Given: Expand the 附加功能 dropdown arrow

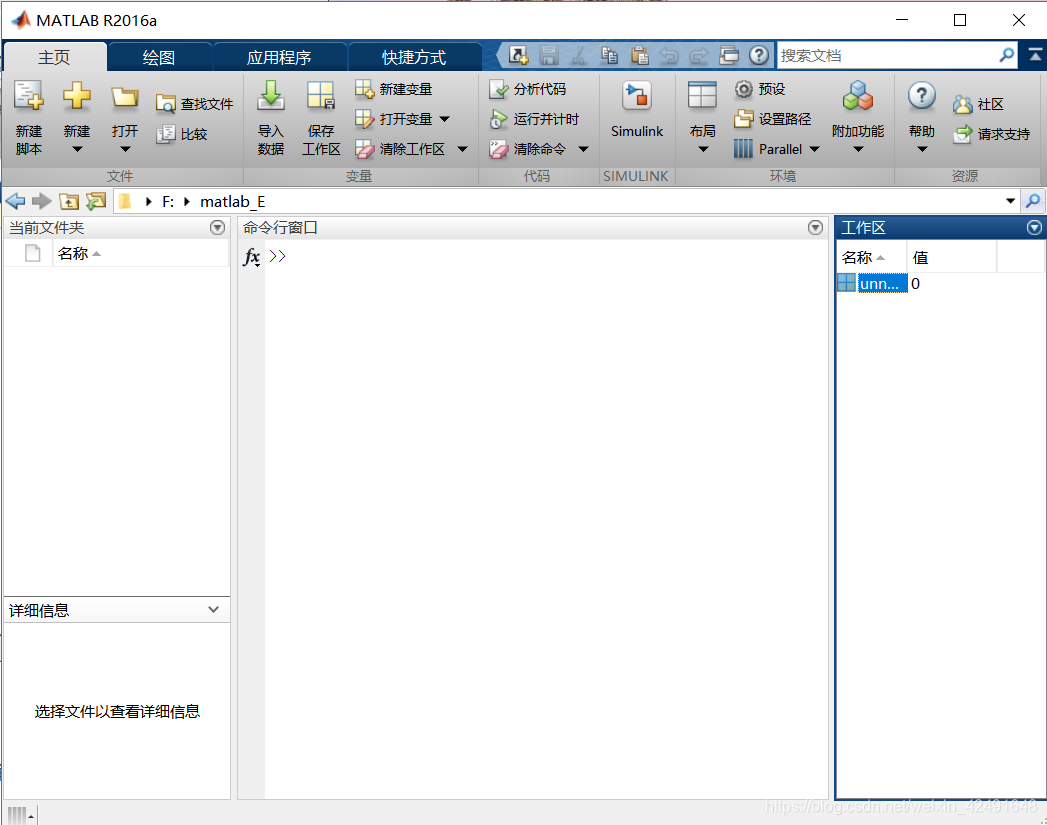Looking at the screenshot, I should [x=858, y=149].
